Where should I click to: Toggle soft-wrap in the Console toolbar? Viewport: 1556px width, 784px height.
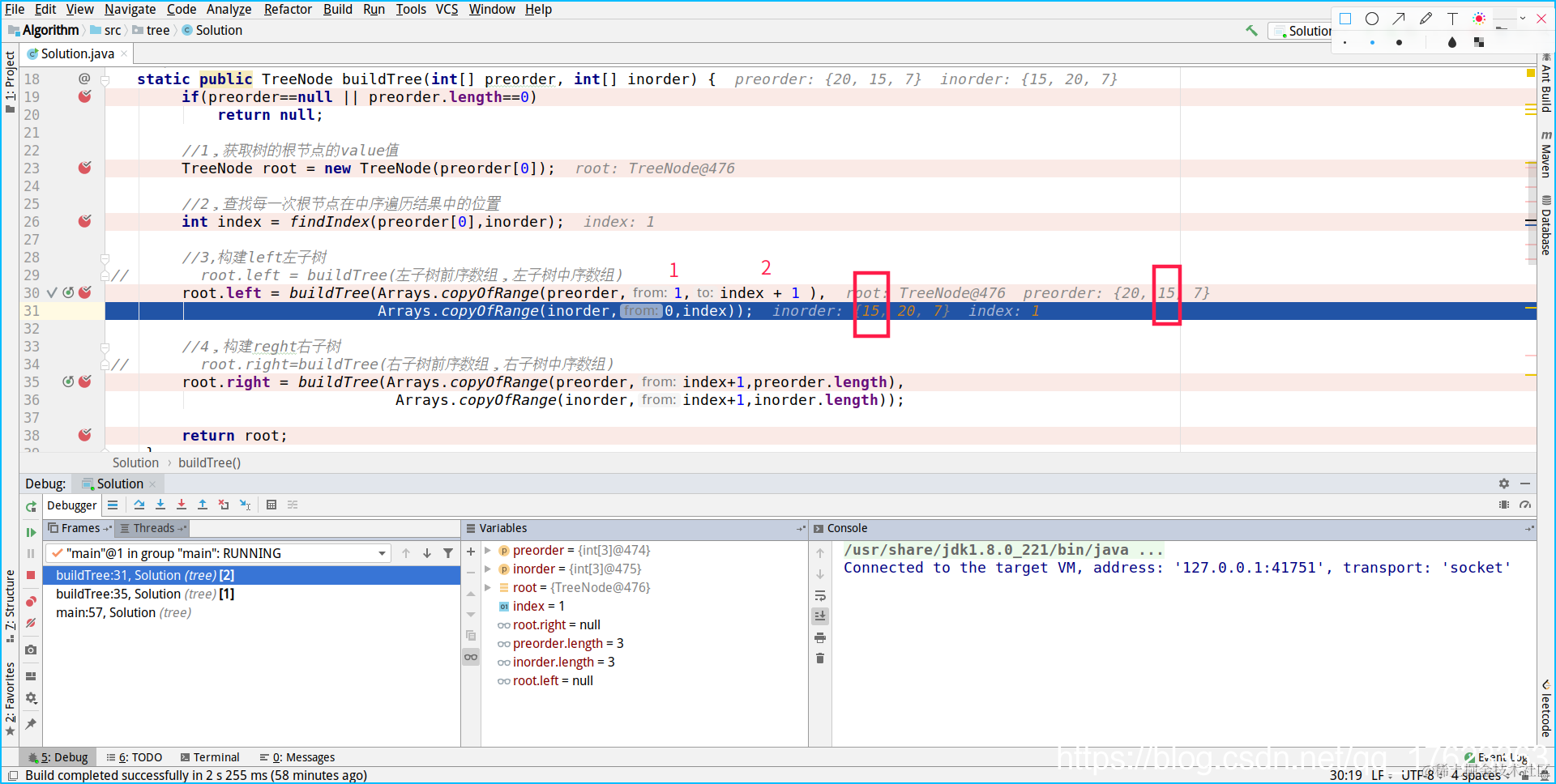point(820,595)
